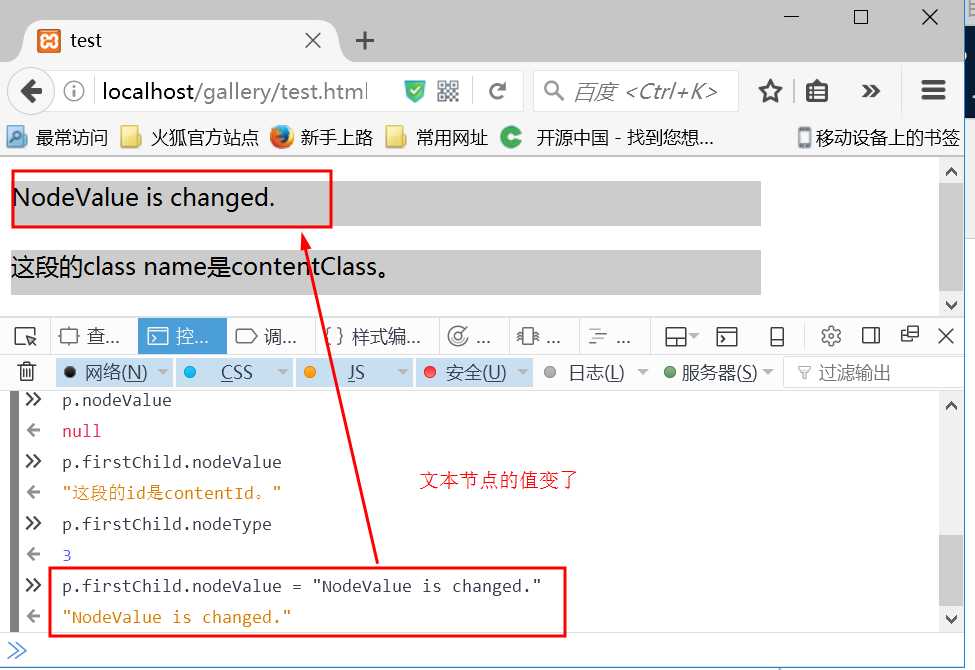
Task: Expand the CSS filter dropdown arrow
Action: [282, 372]
